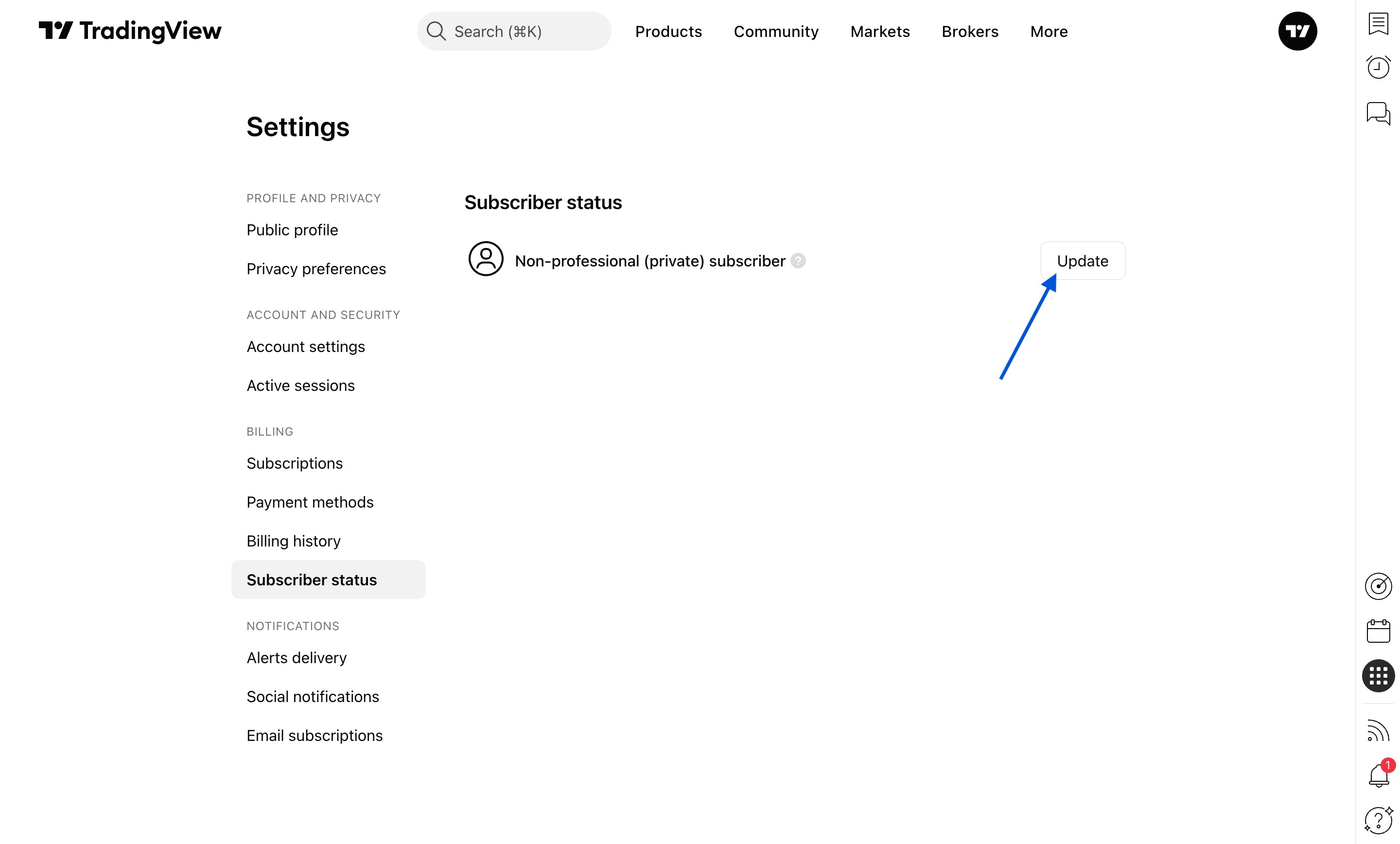Click the products grid icon
The height and width of the screenshot is (844, 1400).
pyautogui.click(x=1378, y=676)
